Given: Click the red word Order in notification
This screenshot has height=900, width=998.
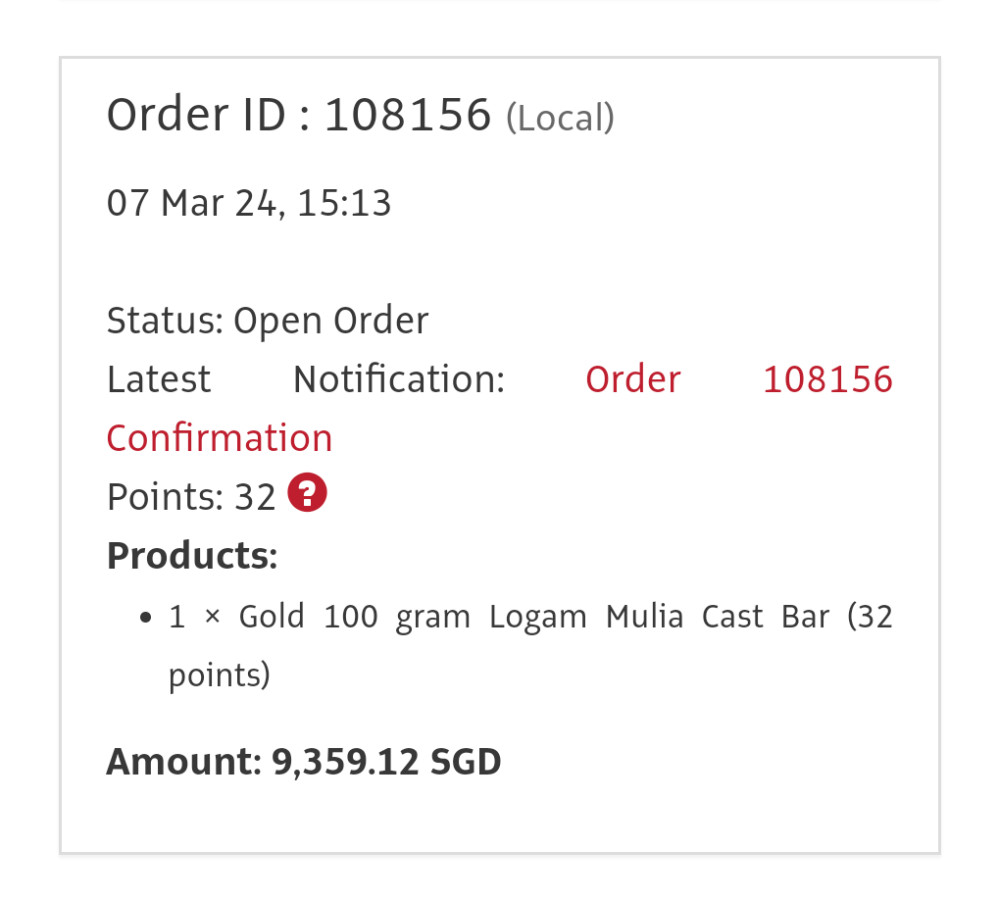Looking at the screenshot, I should pyautogui.click(x=633, y=380).
